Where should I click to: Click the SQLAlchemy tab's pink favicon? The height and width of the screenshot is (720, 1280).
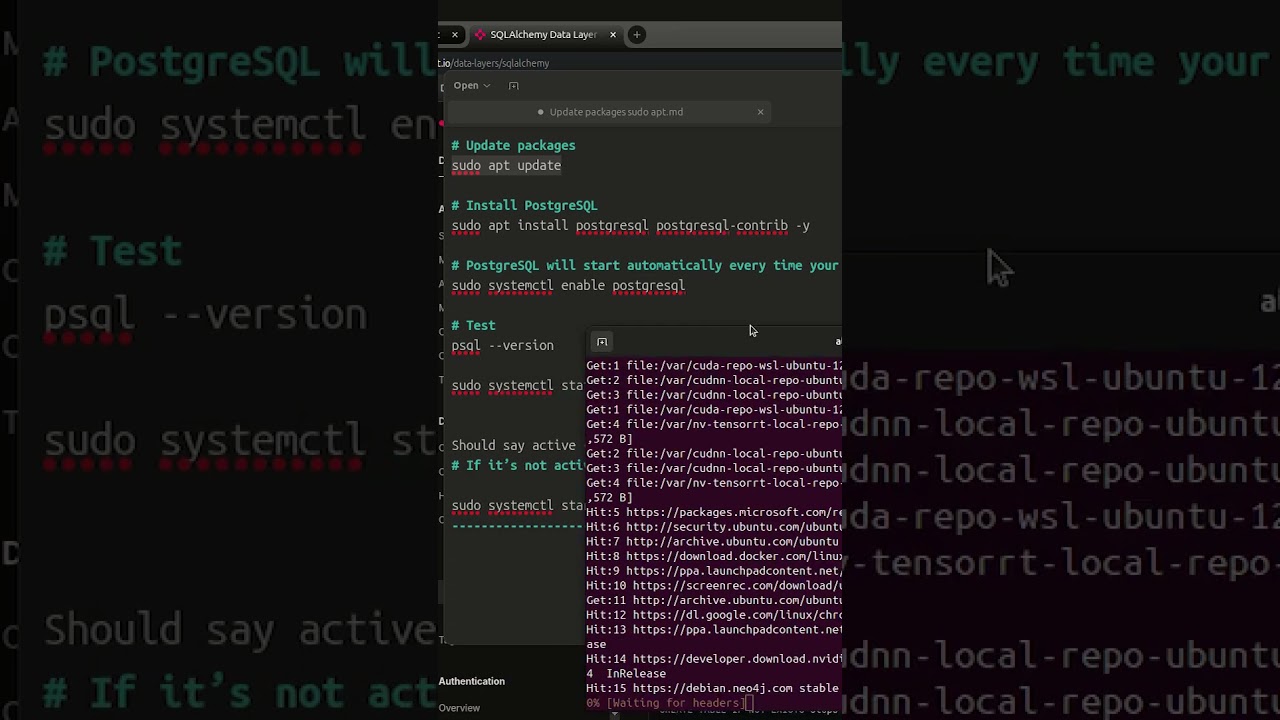tap(480, 34)
